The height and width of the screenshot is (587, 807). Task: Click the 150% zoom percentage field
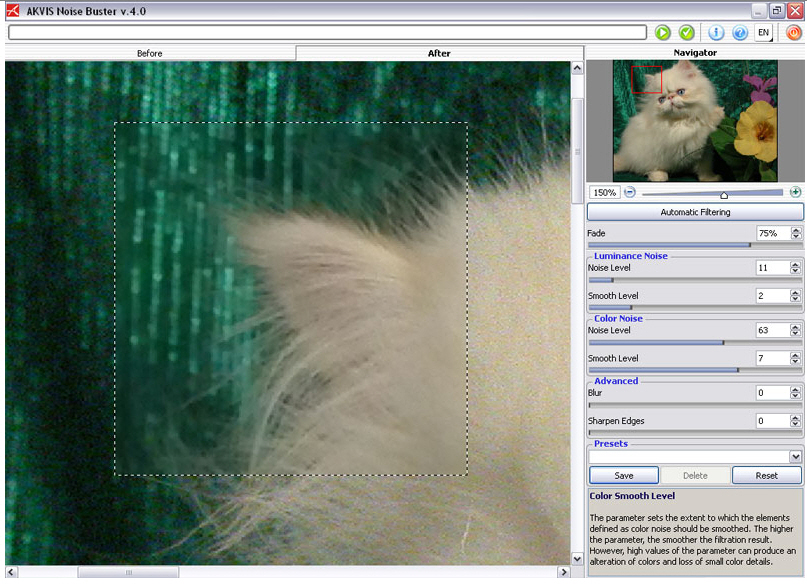[x=604, y=192]
